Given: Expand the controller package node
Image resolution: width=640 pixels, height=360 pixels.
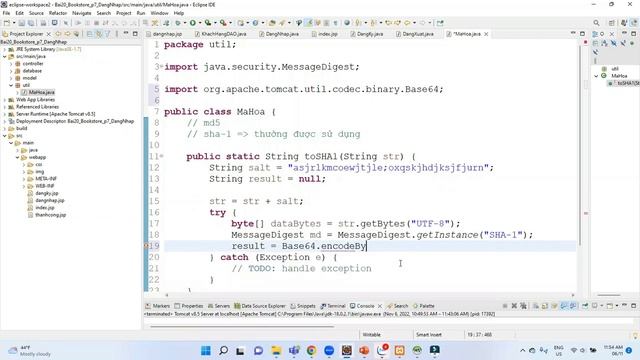Looking at the screenshot, I should pos(11,64).
